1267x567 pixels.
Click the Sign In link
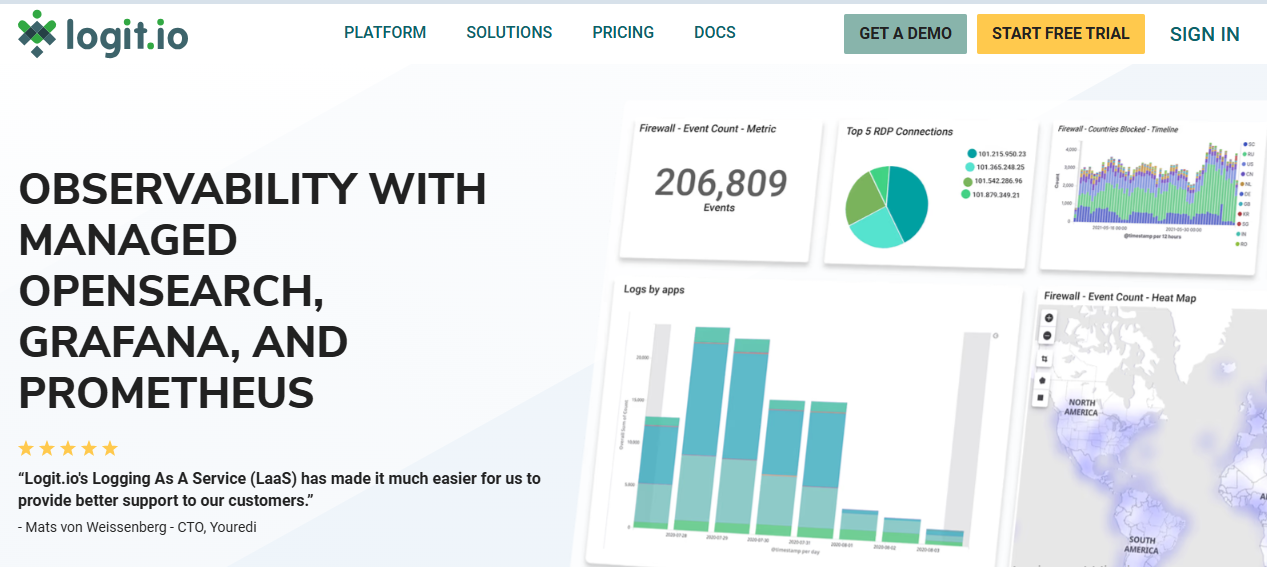pyautogui.click(x=1204, y=34)
